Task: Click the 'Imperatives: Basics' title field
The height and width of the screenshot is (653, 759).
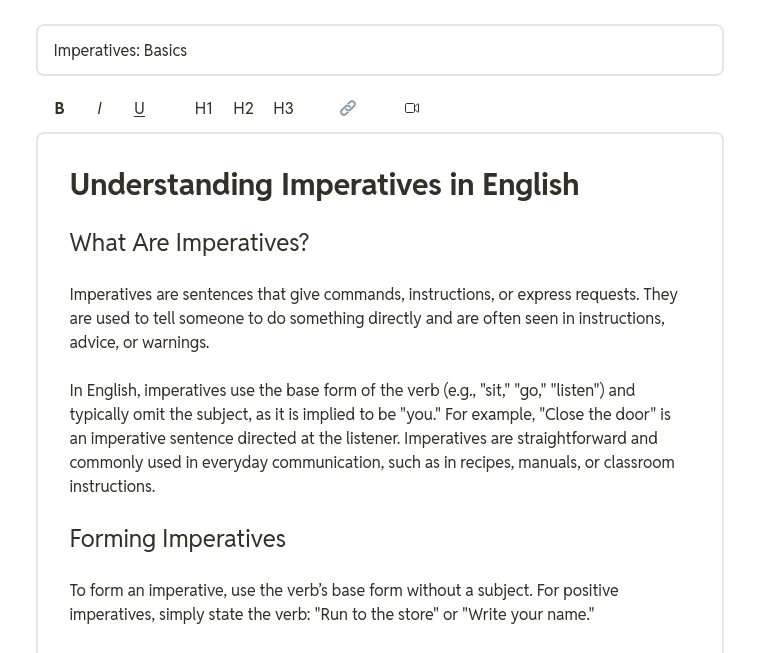Action: 380,50
